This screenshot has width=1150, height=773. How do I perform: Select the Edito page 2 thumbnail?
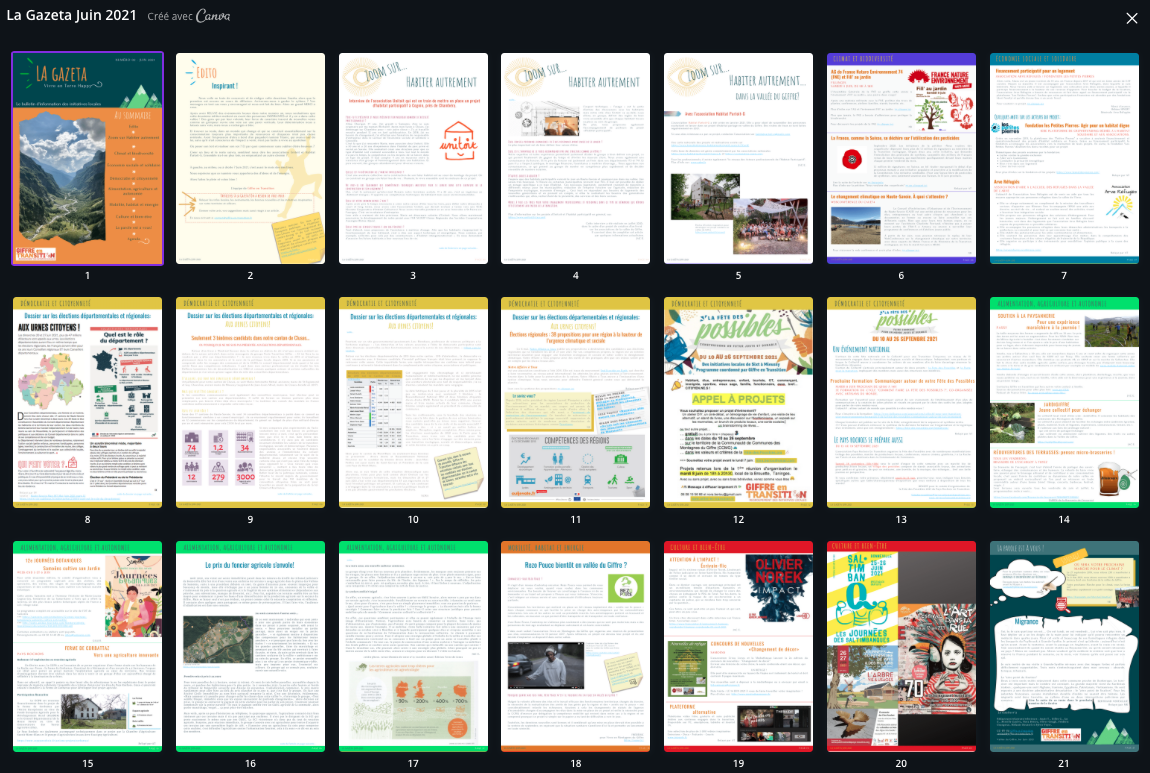click(250, 158)
